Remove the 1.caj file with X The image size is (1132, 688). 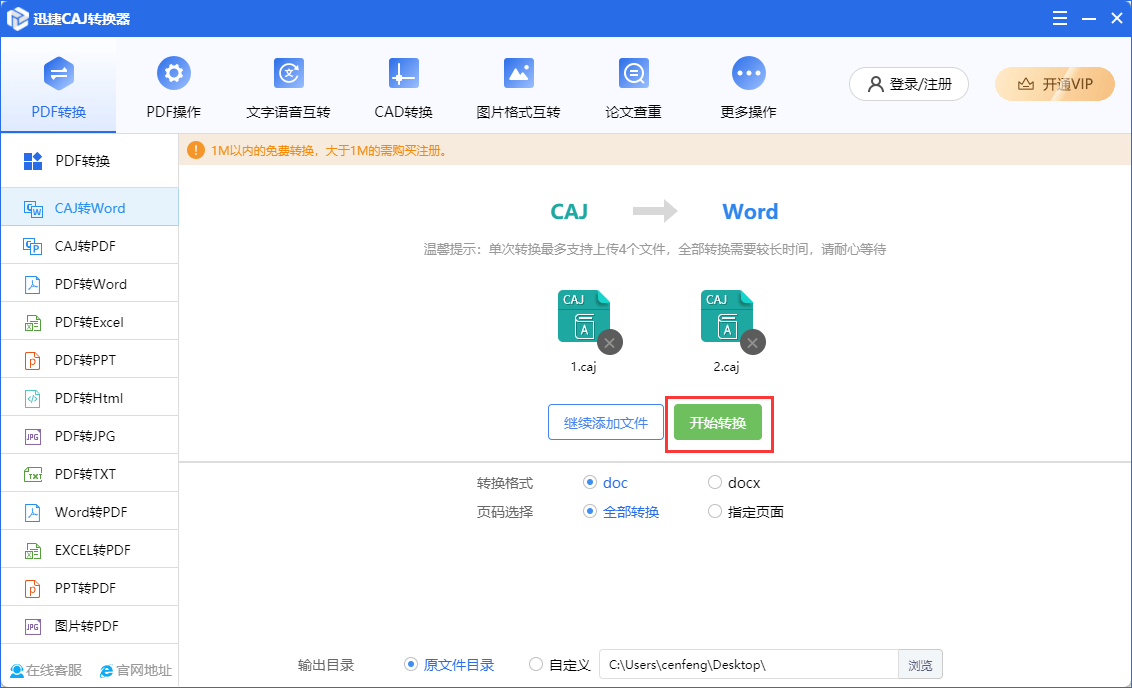point(609,342)
